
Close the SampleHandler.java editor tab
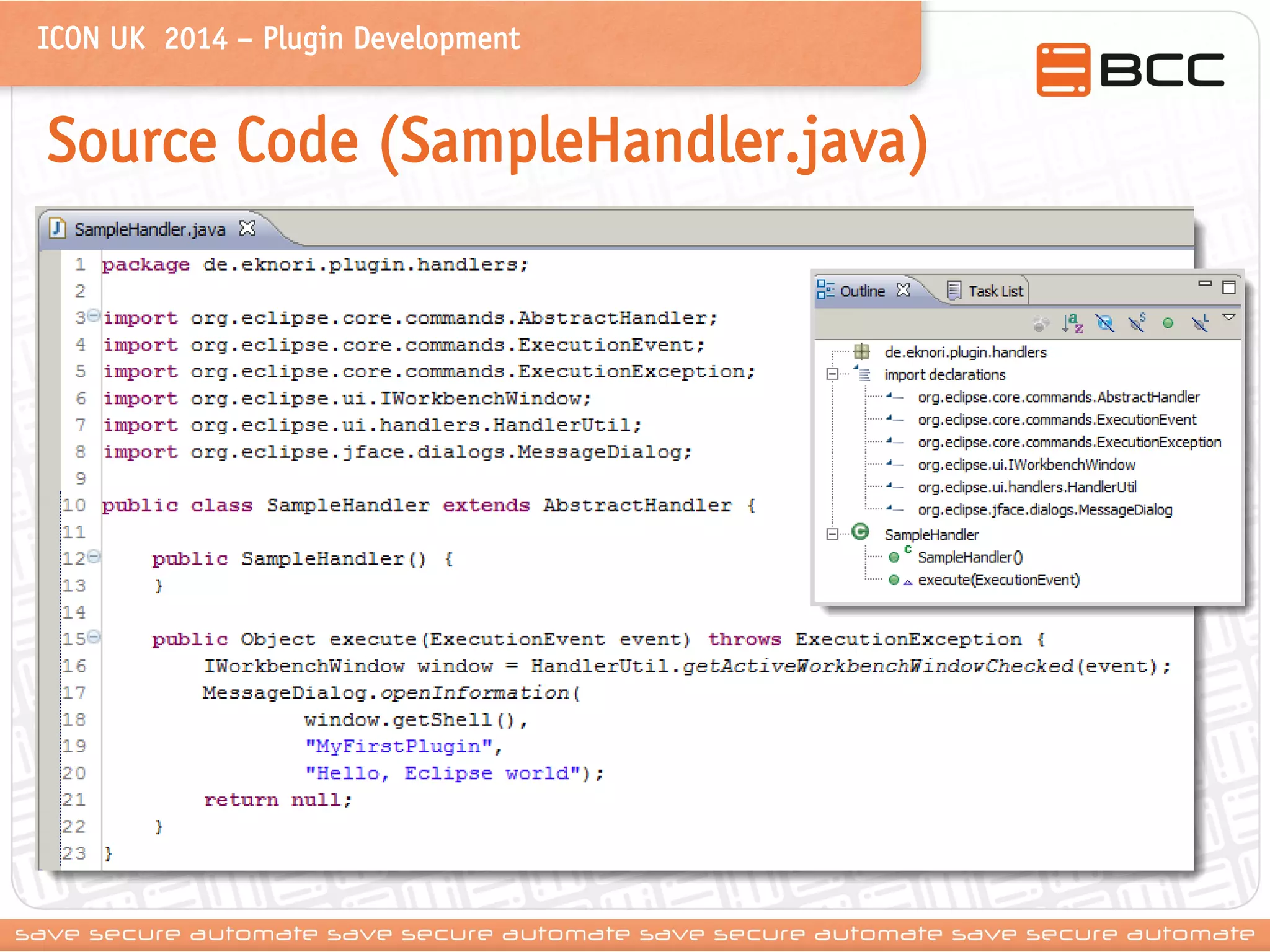tap(247, 229)
